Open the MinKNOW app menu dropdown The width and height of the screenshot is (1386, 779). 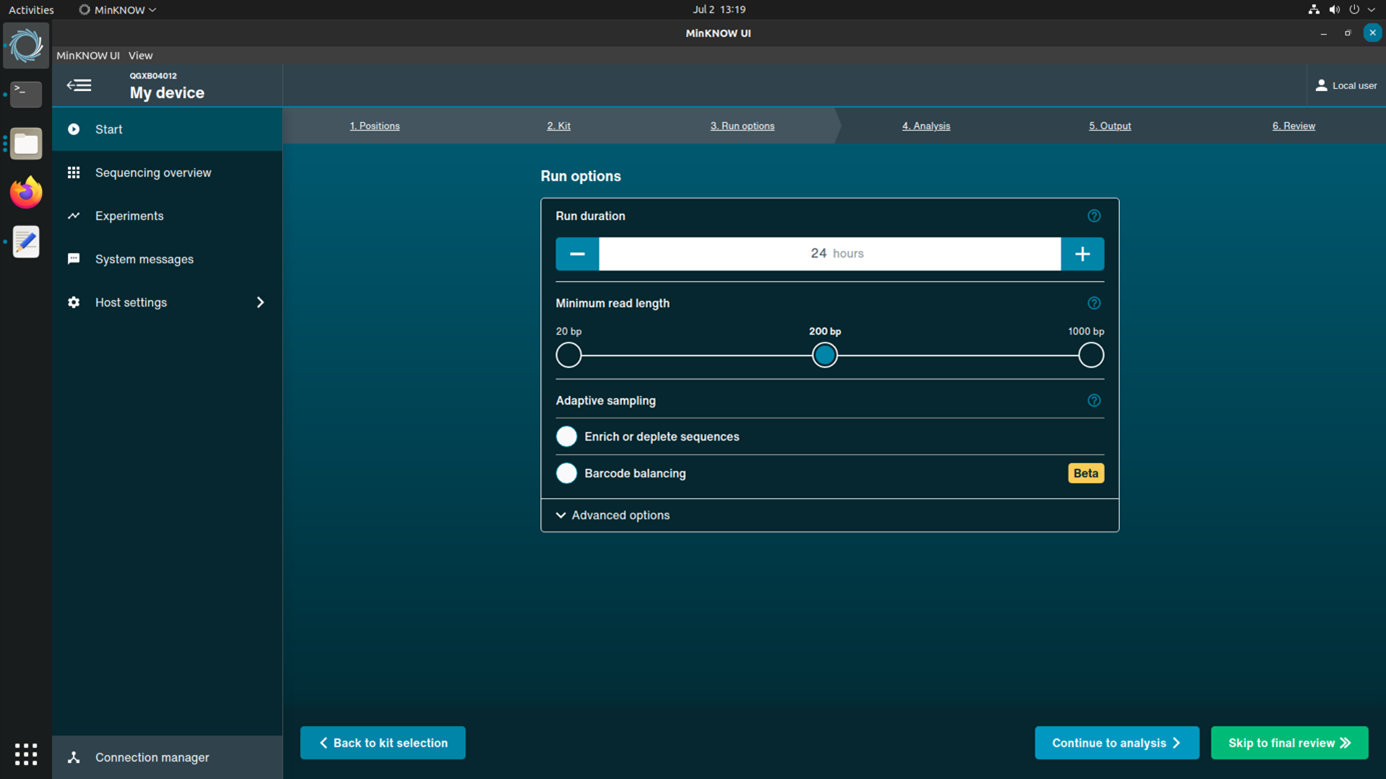coord(118,10)
